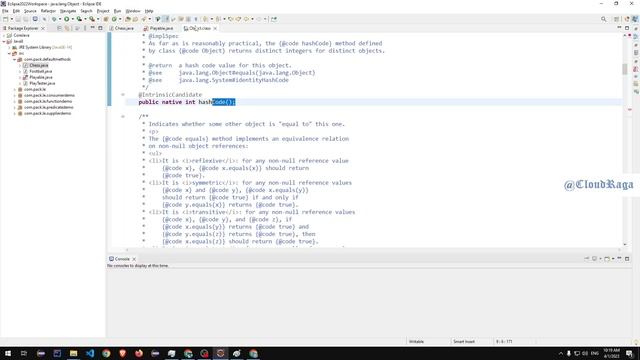This screenshot has width=640, height=360.
Task: Maximize the Console view
Action: coord(627,259)
